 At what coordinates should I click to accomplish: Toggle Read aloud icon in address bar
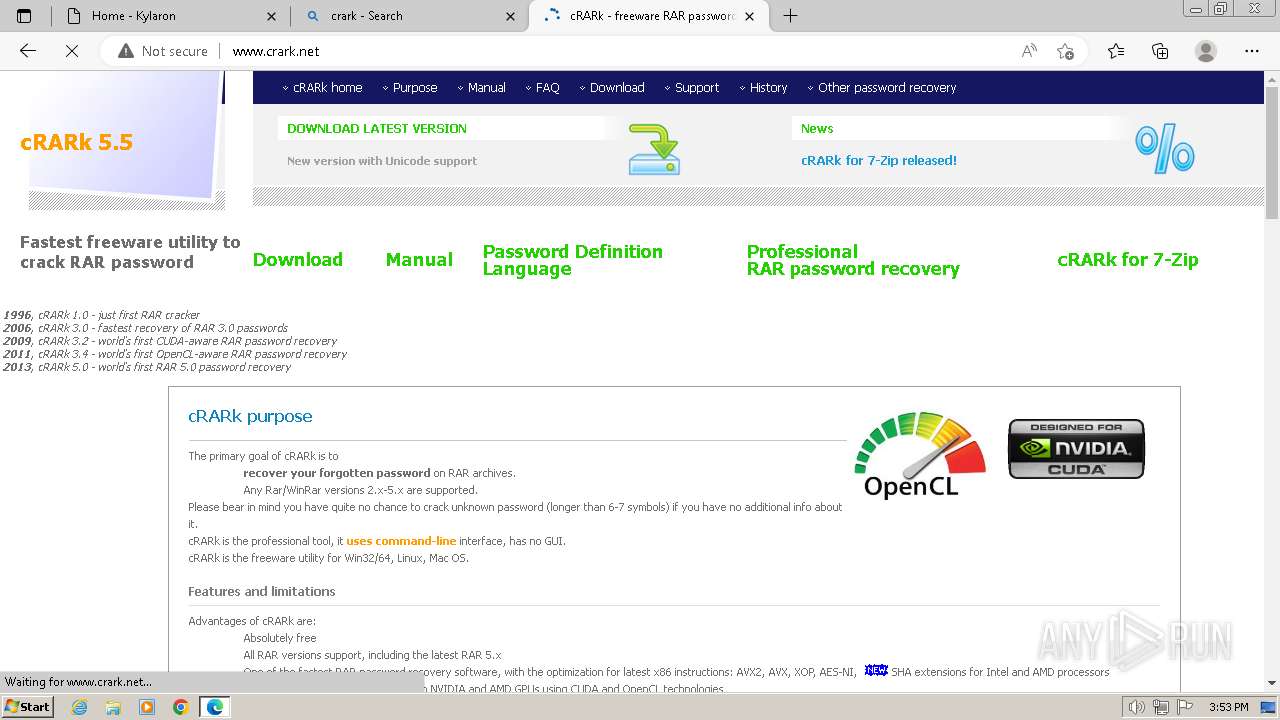point(1029,51)
